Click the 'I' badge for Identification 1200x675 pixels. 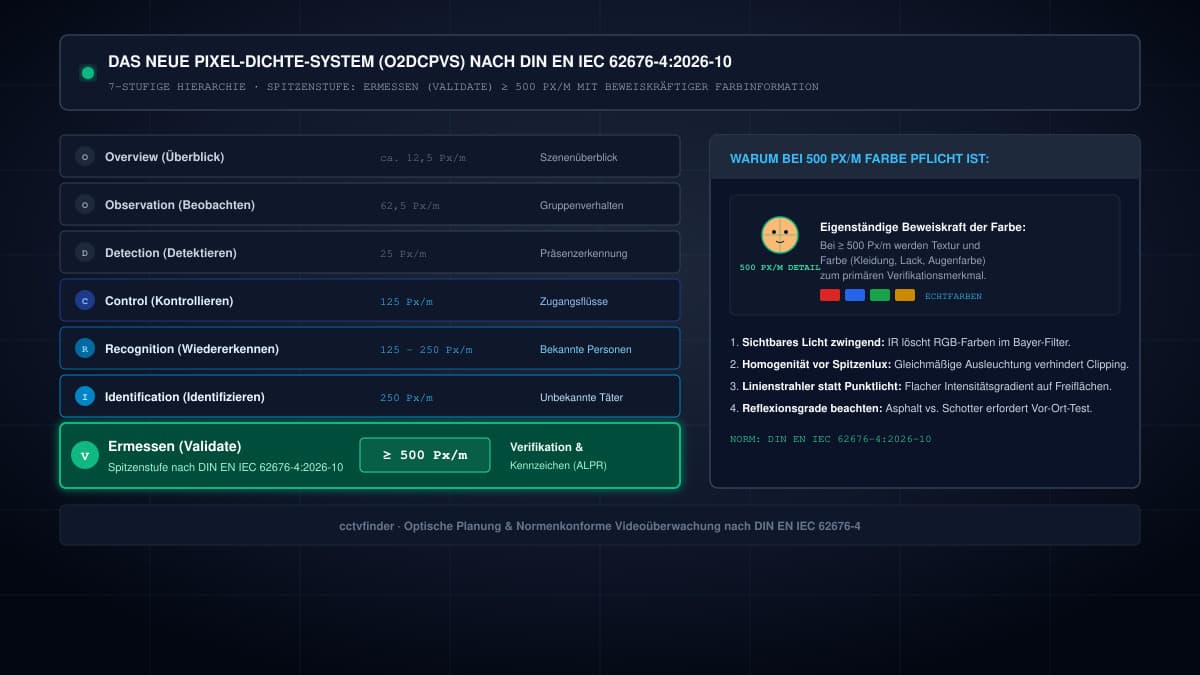[85, 397]
